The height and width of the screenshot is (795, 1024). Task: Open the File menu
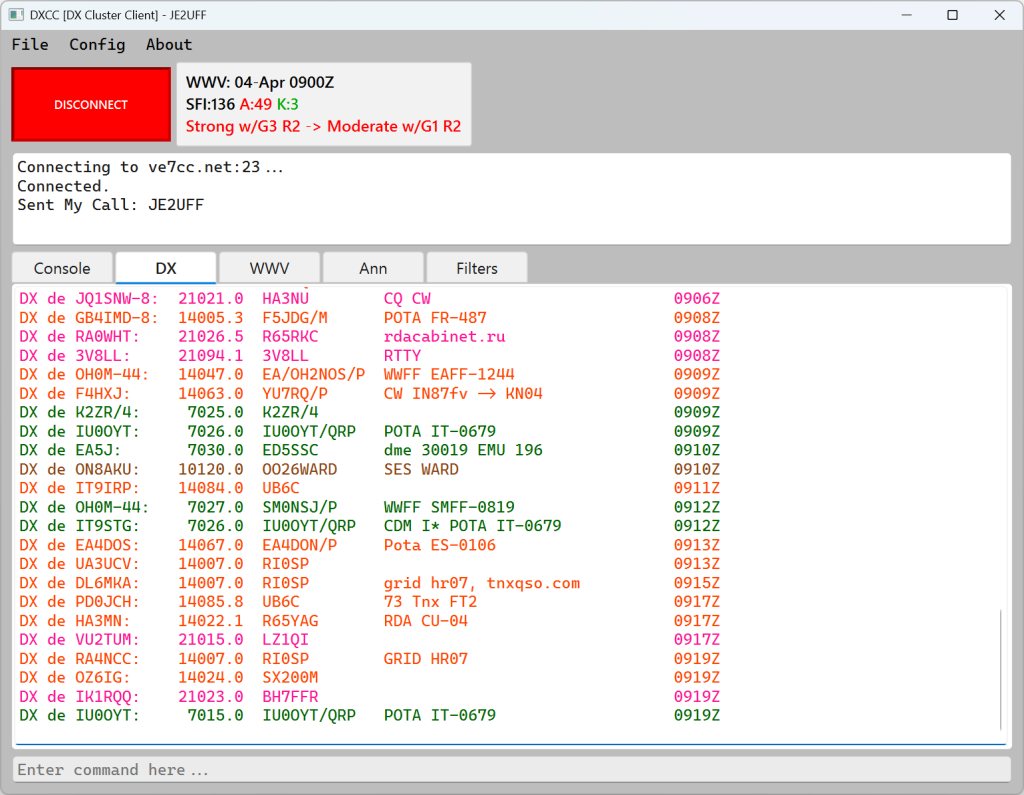tap(29, 44)
